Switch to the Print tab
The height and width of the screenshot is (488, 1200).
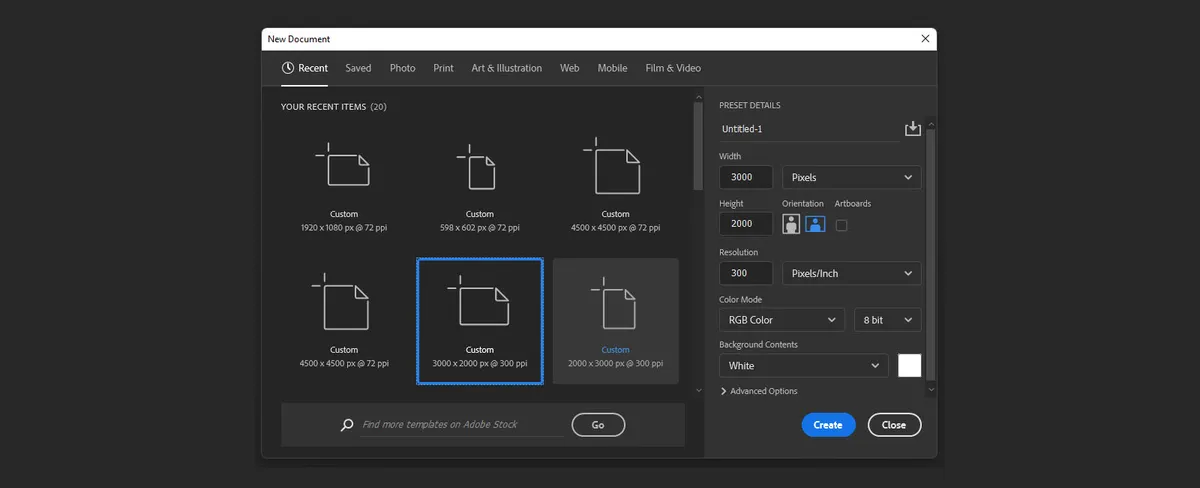(443, 68)
